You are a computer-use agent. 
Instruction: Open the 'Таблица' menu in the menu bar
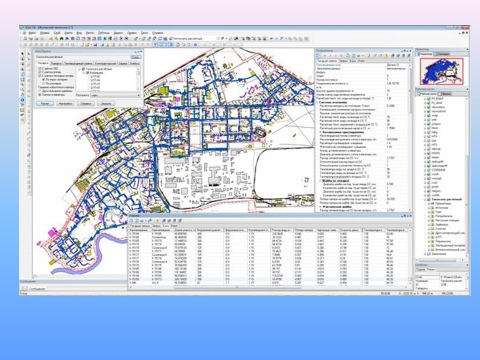coord(104,33)
